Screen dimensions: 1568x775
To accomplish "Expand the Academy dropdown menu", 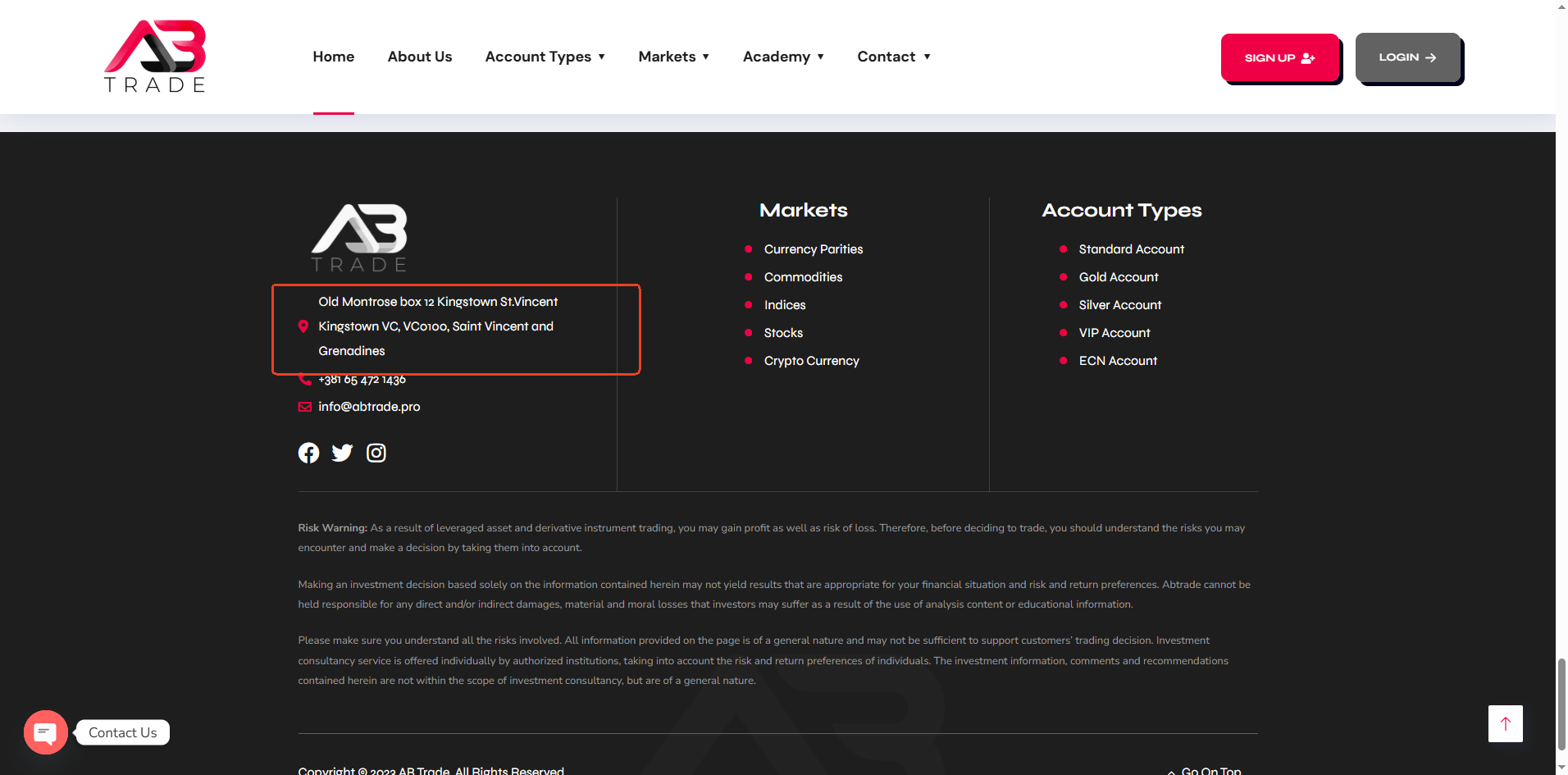I will [783, 57].
